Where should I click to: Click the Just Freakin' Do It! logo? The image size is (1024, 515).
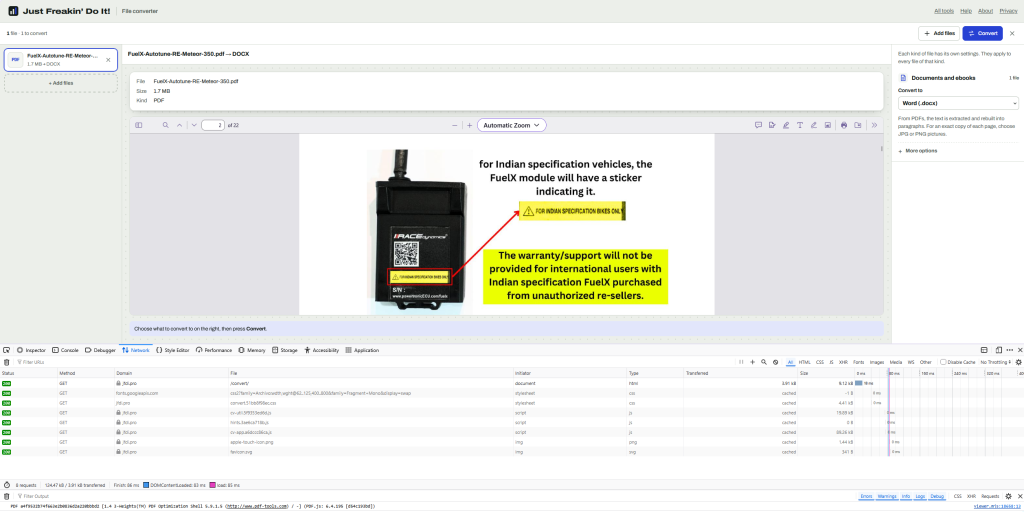(x=59, y=11)
